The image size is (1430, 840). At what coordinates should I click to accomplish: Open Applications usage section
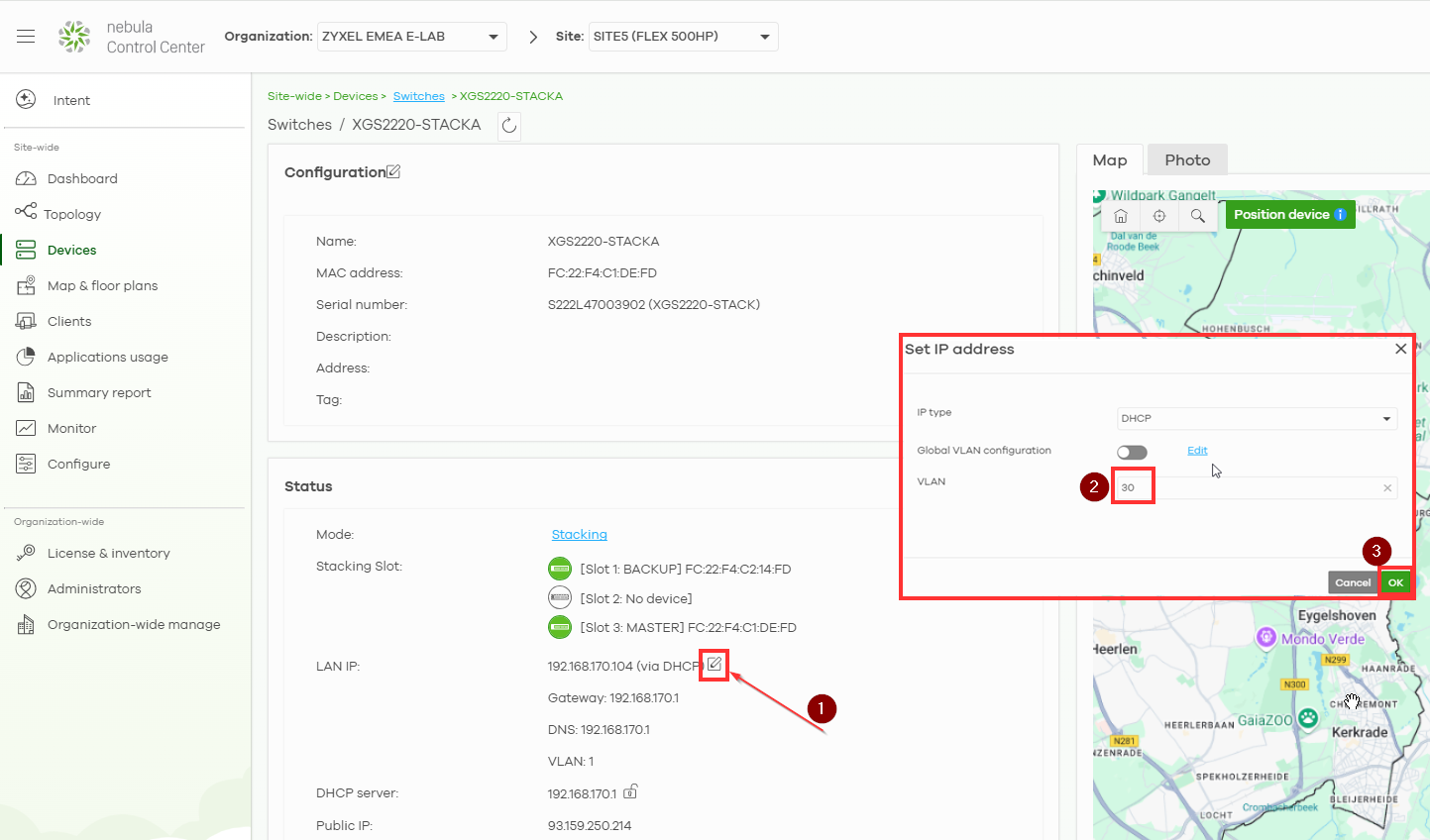[x=108, y=357]
